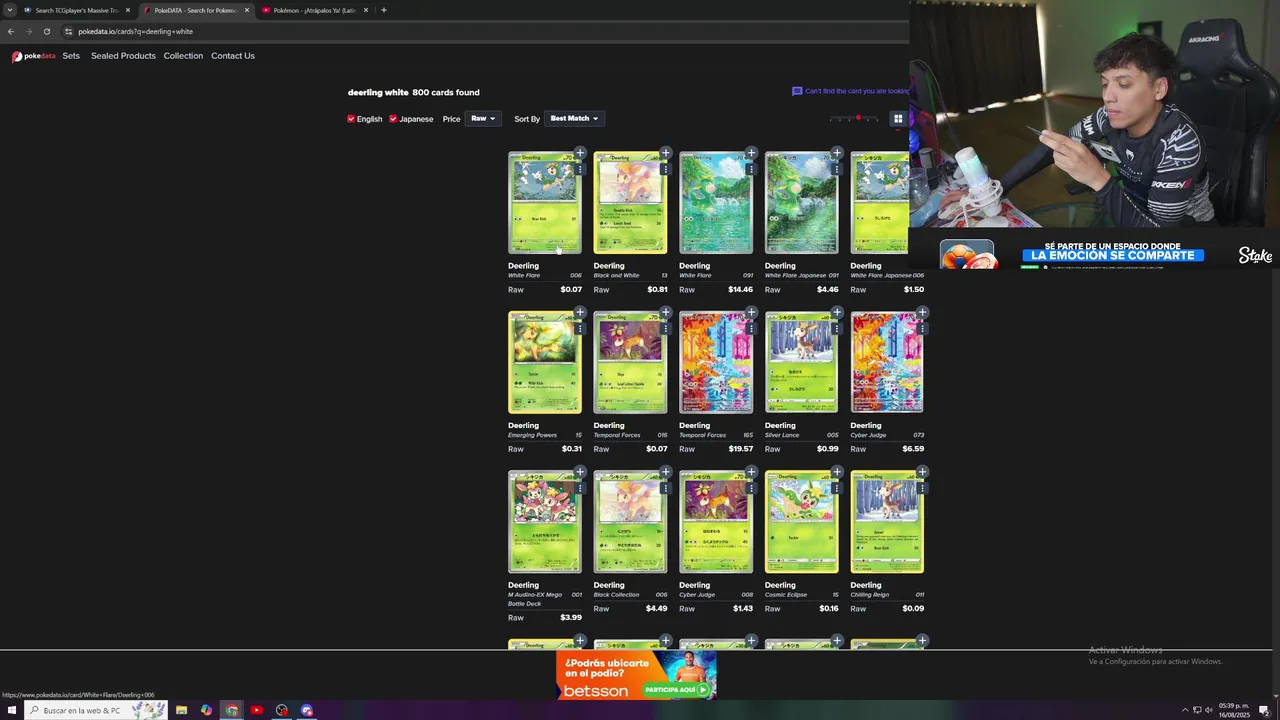The height and width of the screenshot is (720, 1280).
Task: Open White Flare 091 $14.46 card image
Action: pyautogui.click(x=716, y=203)
